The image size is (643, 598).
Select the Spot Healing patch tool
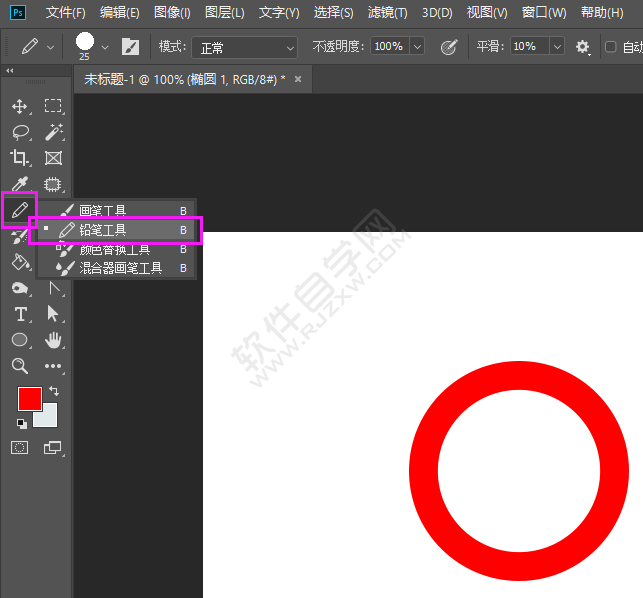52,185
